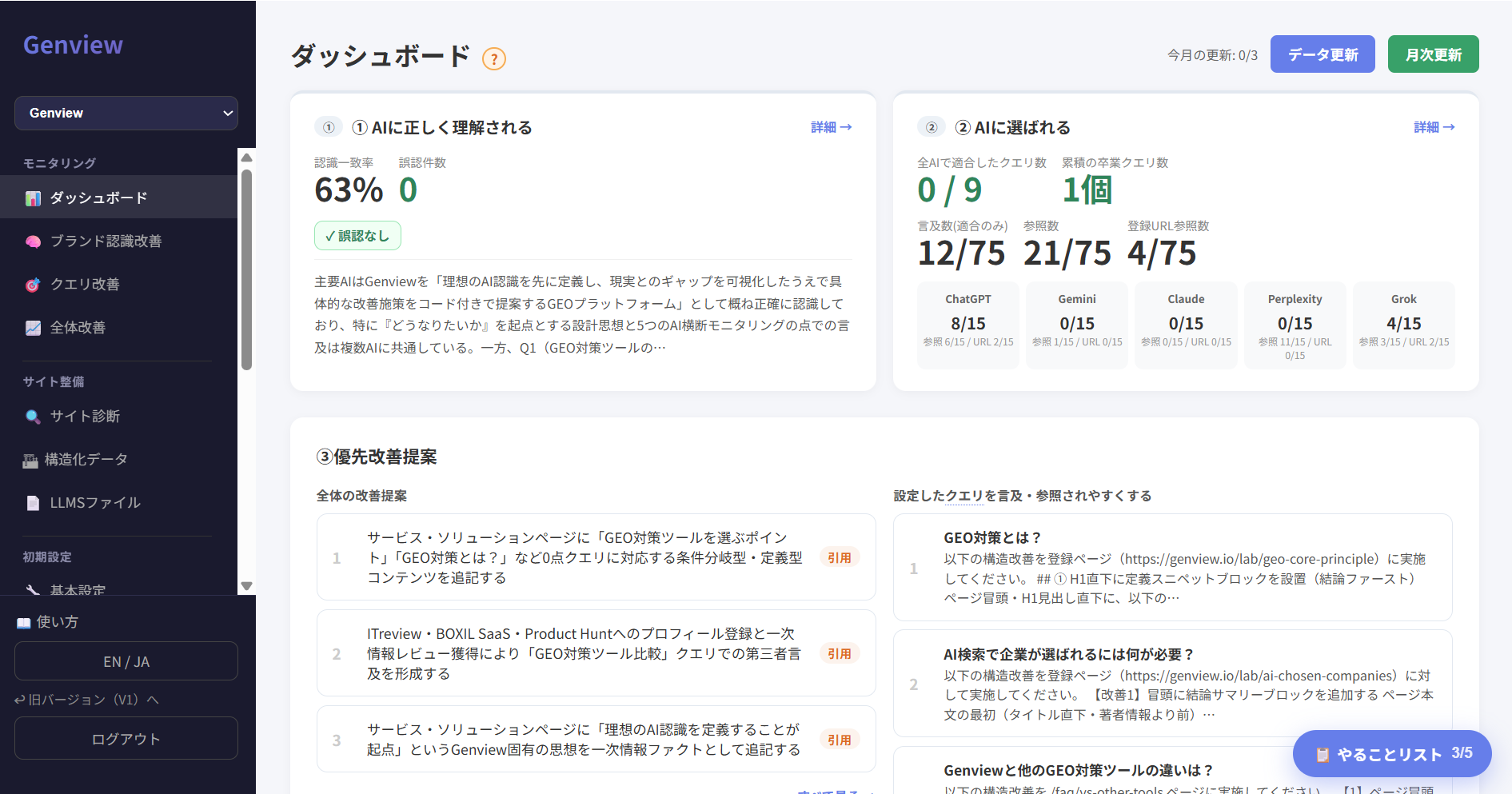Click the line chart icon for 全体改善
1512x794 pixels.
[33, 328]
